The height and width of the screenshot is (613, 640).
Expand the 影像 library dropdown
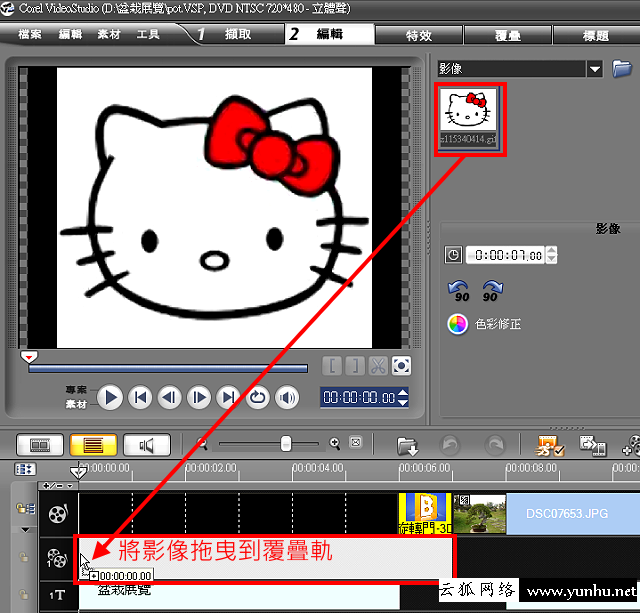coord(595,69)
